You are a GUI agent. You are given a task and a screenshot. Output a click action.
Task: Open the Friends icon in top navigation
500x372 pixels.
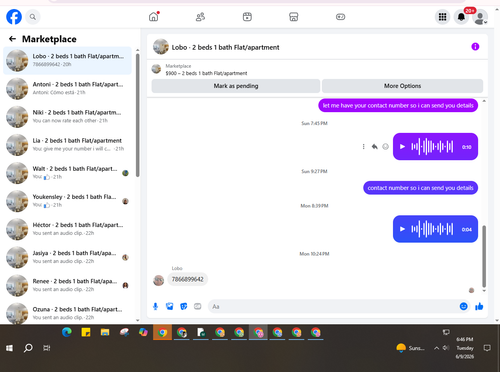pyautogui.click(x=200, y=17)
